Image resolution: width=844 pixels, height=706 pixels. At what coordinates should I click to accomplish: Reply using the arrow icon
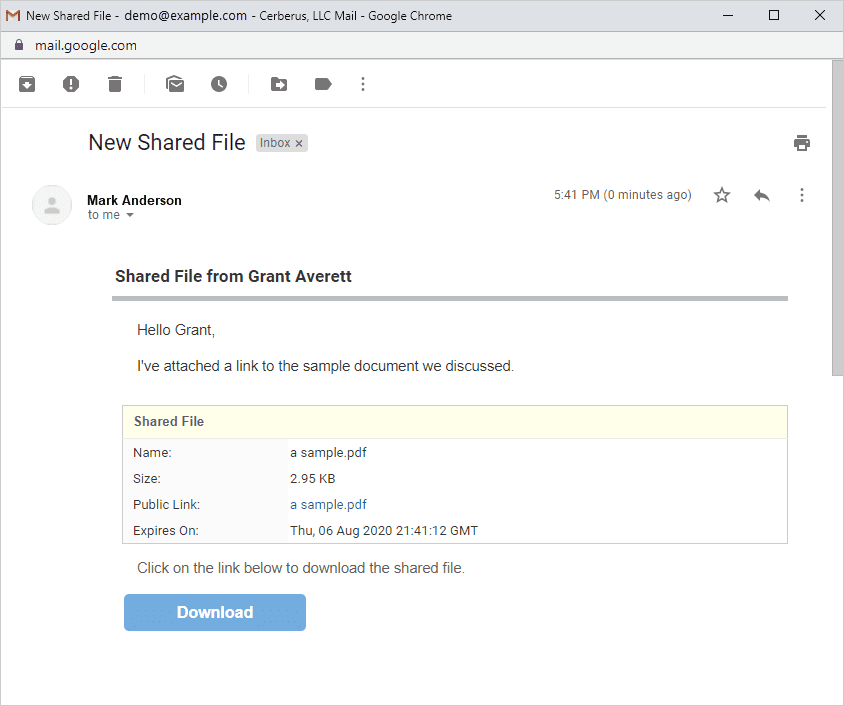click(762, 196)
